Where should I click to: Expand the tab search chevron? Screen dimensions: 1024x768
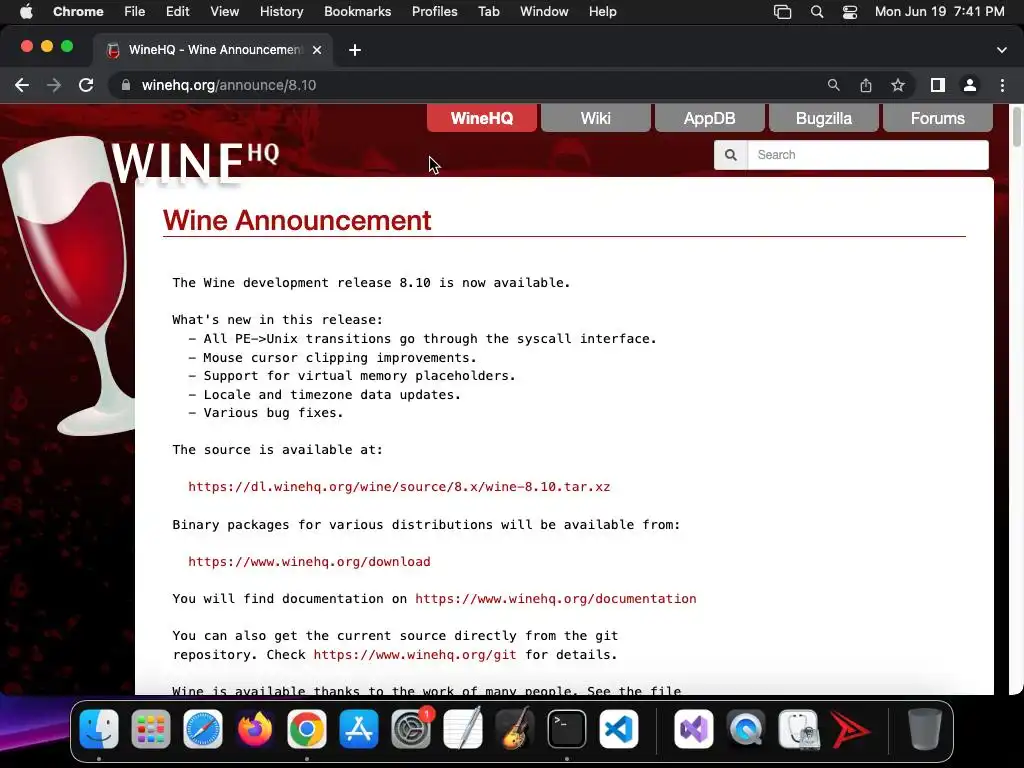tap(1002, 50)
